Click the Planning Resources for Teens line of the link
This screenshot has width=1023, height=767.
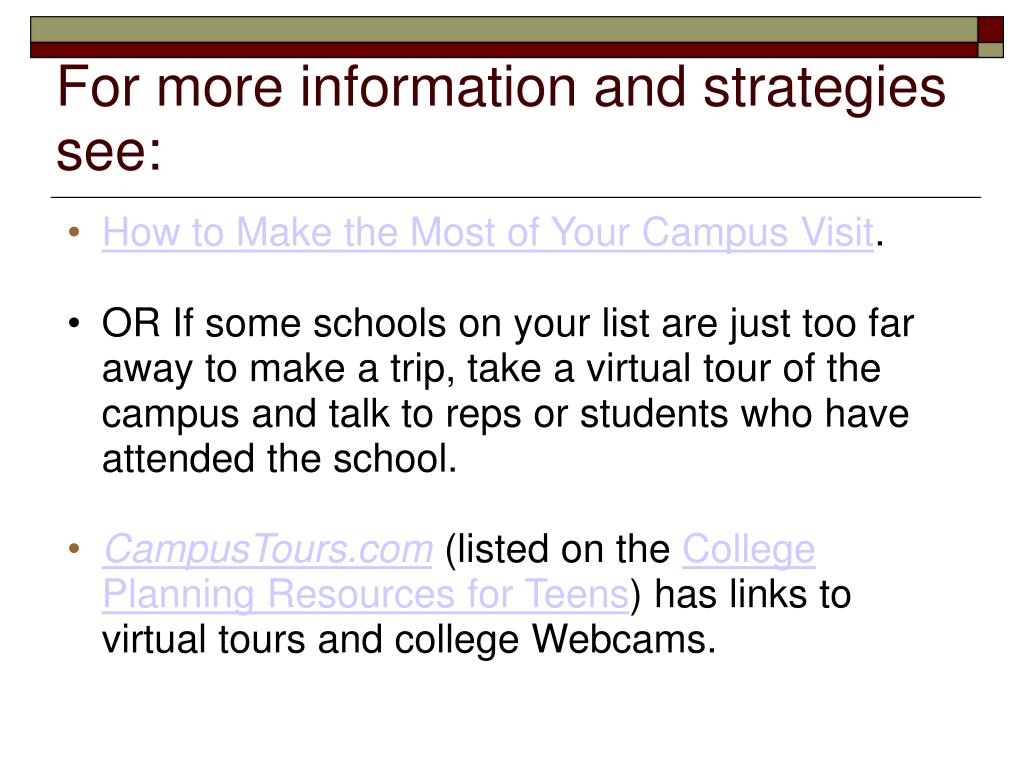click(x=366, y=594)
